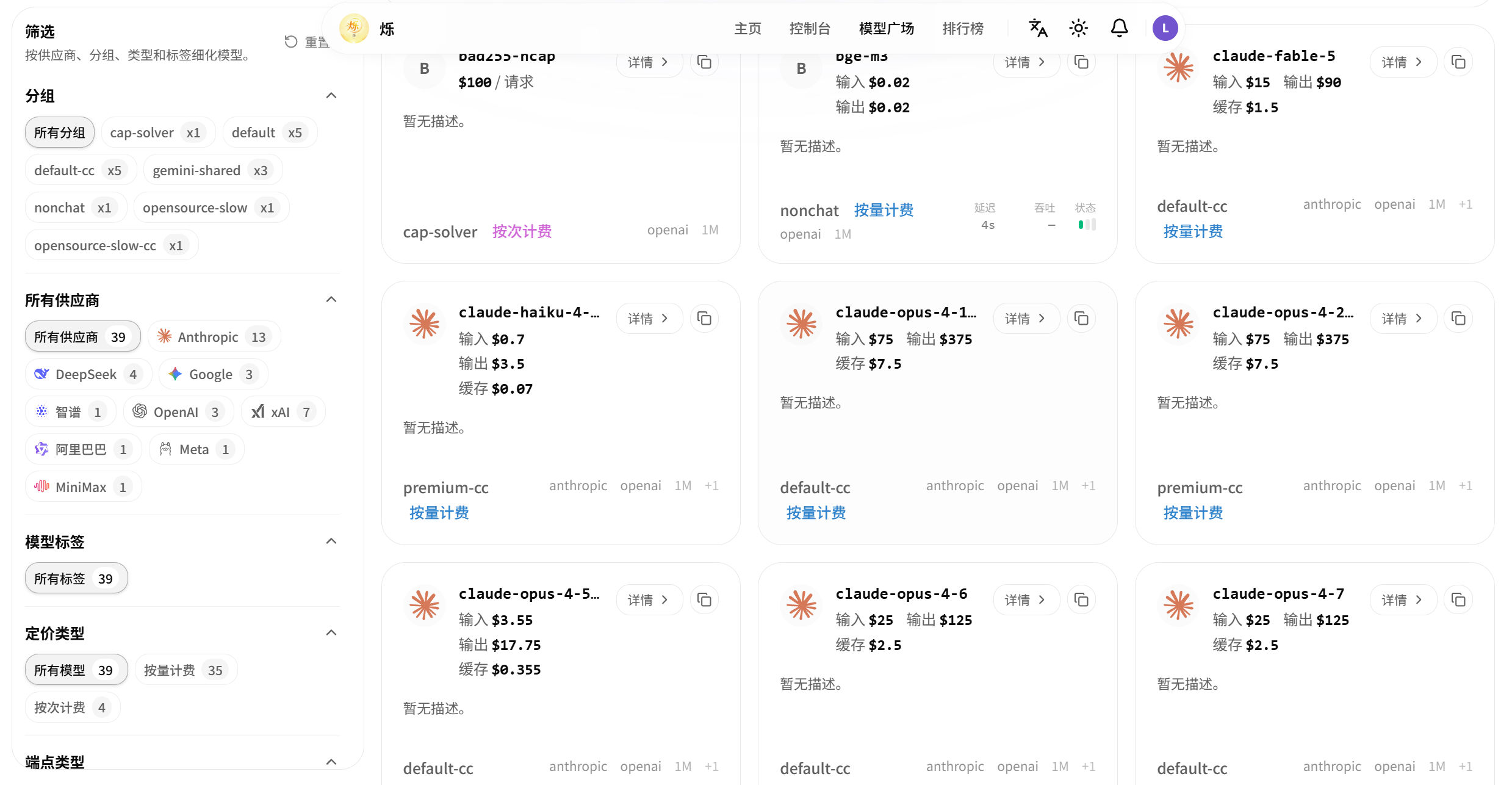Collapse the 分组 filter section
Screen dimensions: 1512x785
tap(331, 95)
